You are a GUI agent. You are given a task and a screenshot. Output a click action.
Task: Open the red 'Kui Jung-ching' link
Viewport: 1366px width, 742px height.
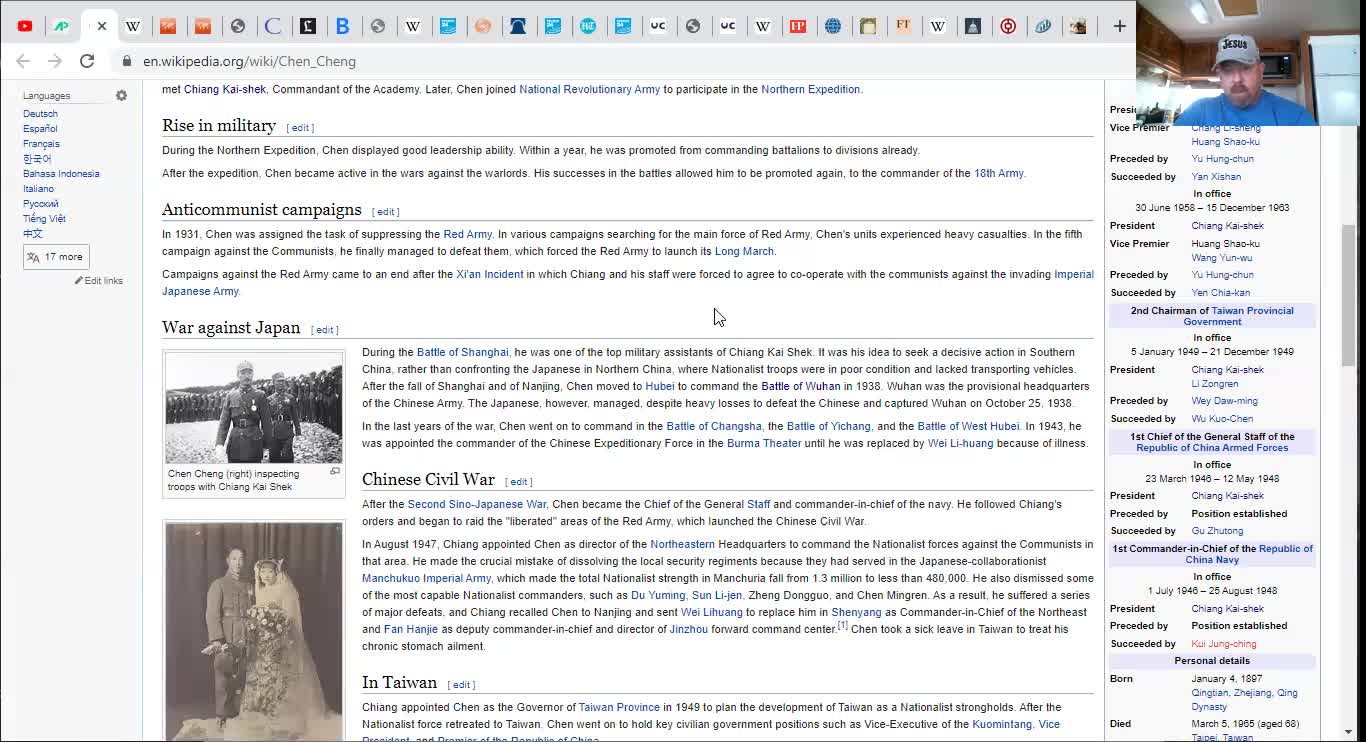click(x=1224, y=644)
